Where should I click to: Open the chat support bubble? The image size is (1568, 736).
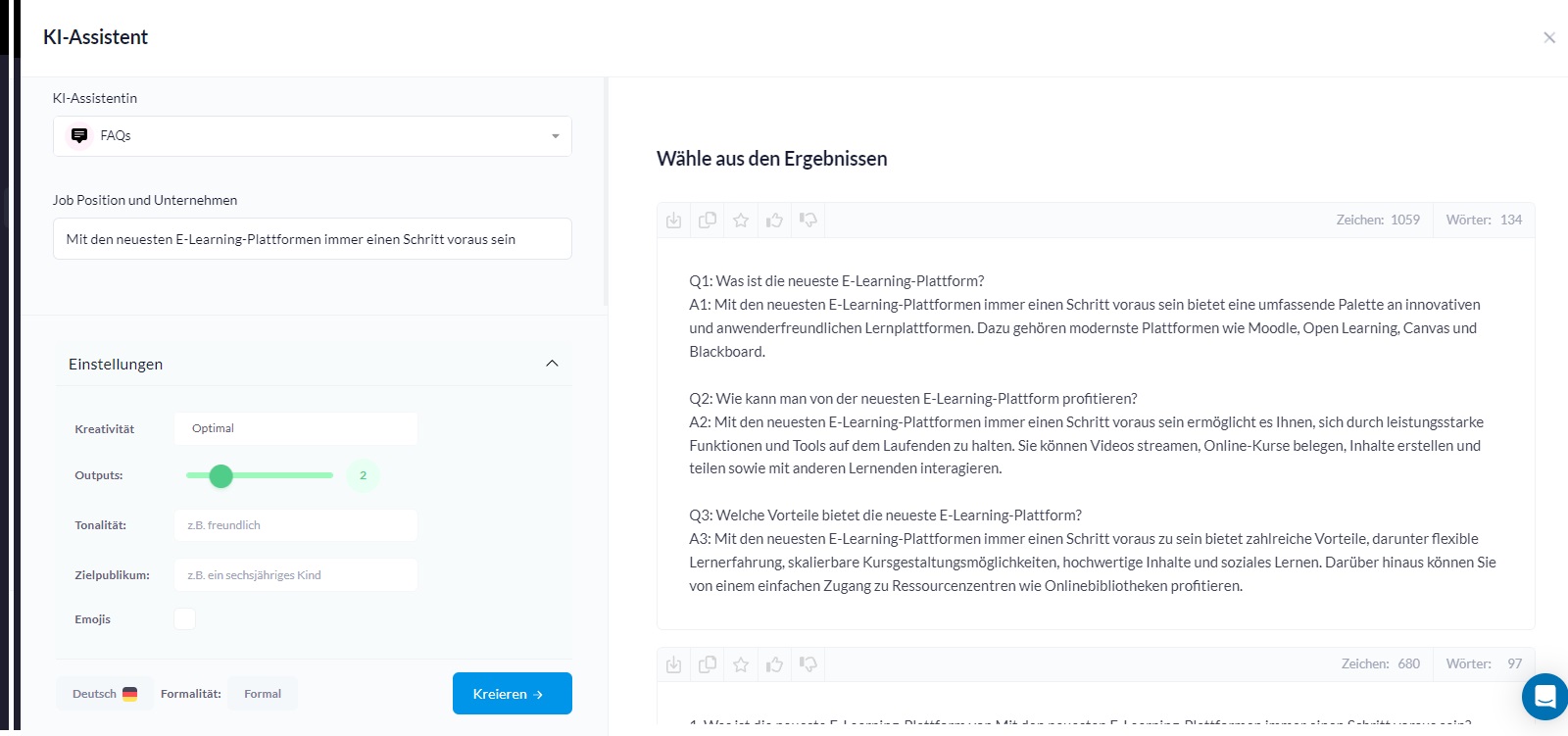[1545, 697]
